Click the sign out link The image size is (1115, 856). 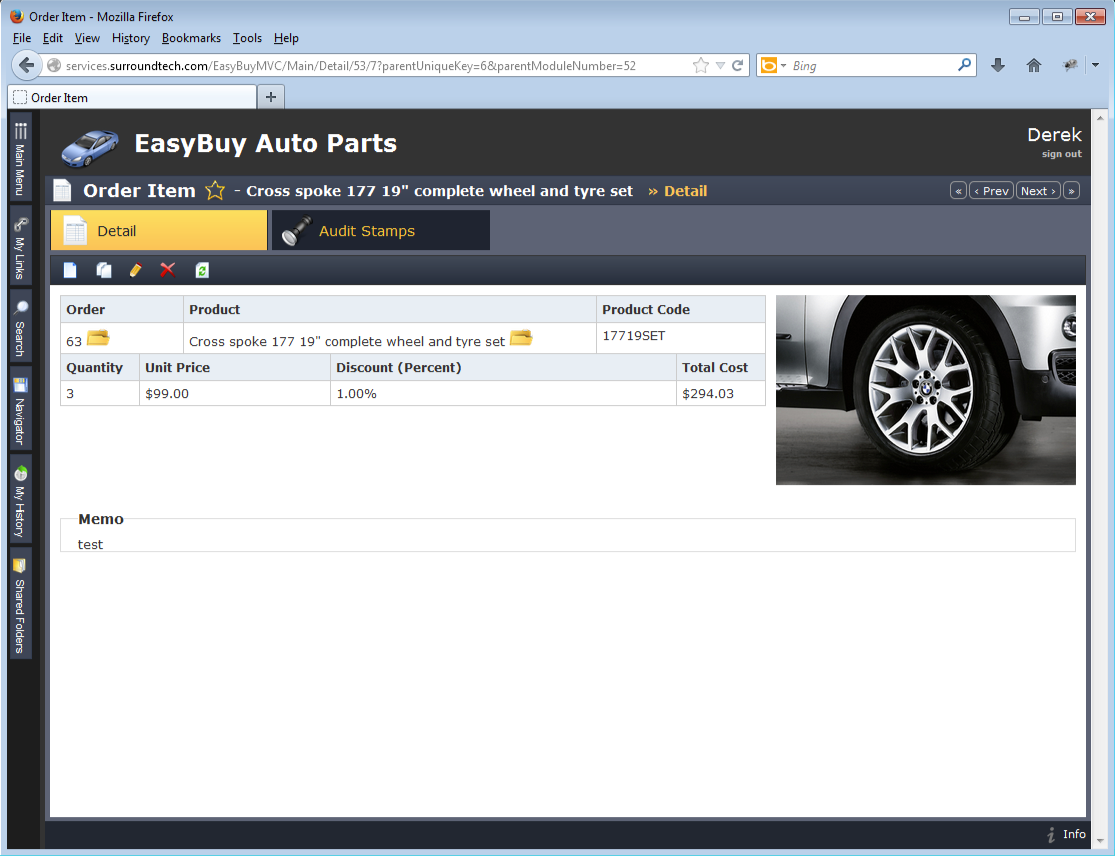pos(1062,154)
